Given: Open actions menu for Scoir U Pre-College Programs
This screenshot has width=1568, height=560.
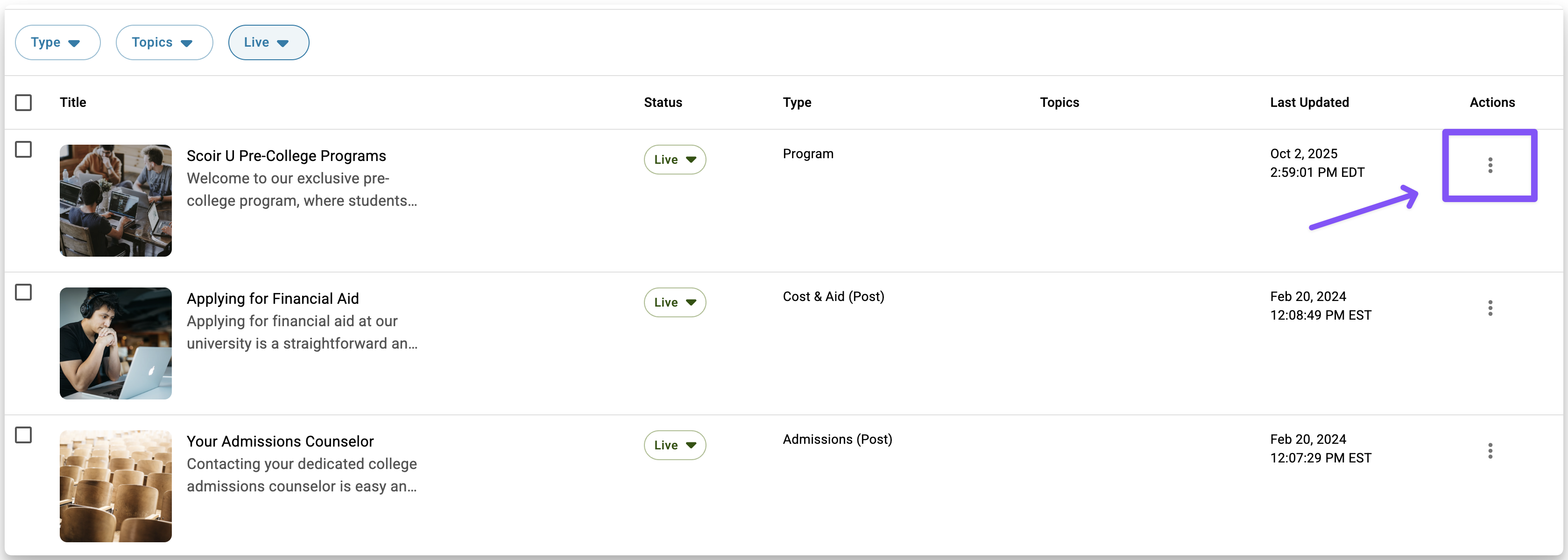Looking at the screenshot, I should pos(1490,165).
